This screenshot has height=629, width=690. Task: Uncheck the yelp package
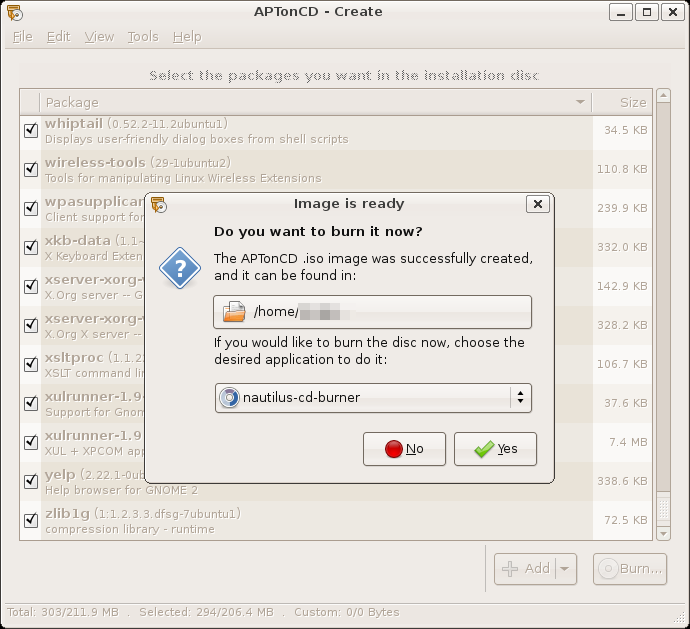click(31, 481)
